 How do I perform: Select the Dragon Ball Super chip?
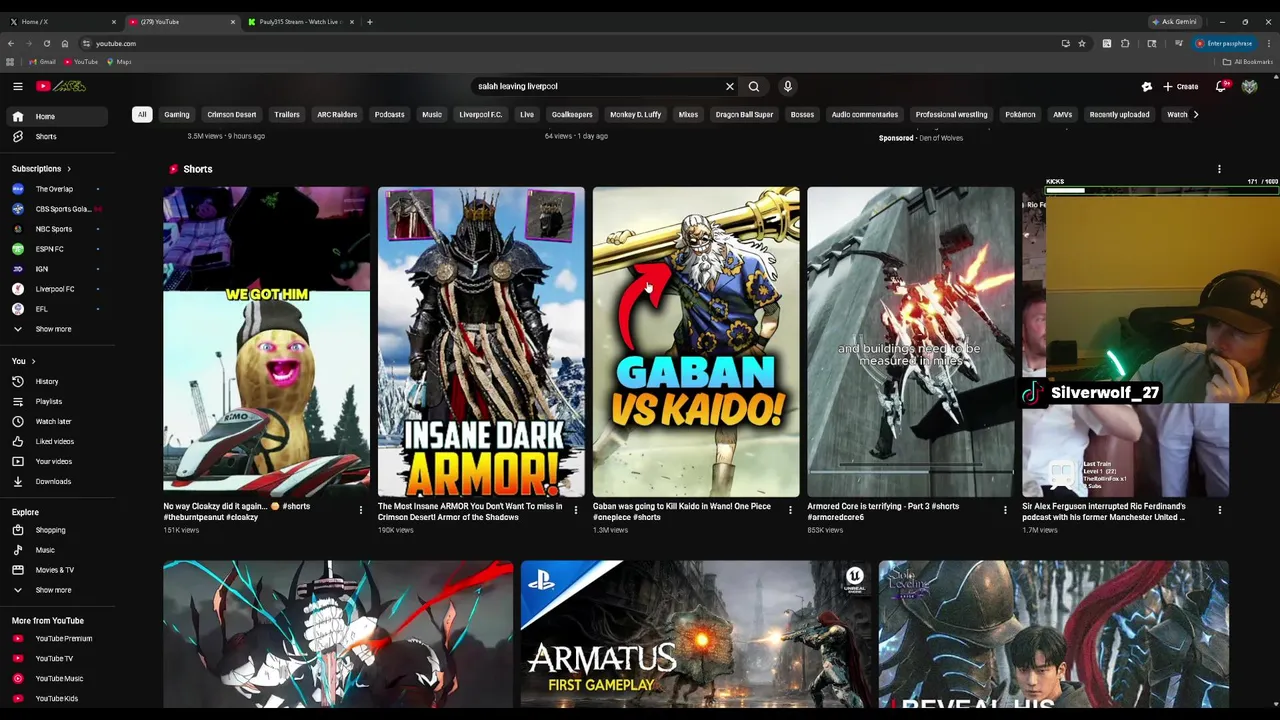(744, 114)
